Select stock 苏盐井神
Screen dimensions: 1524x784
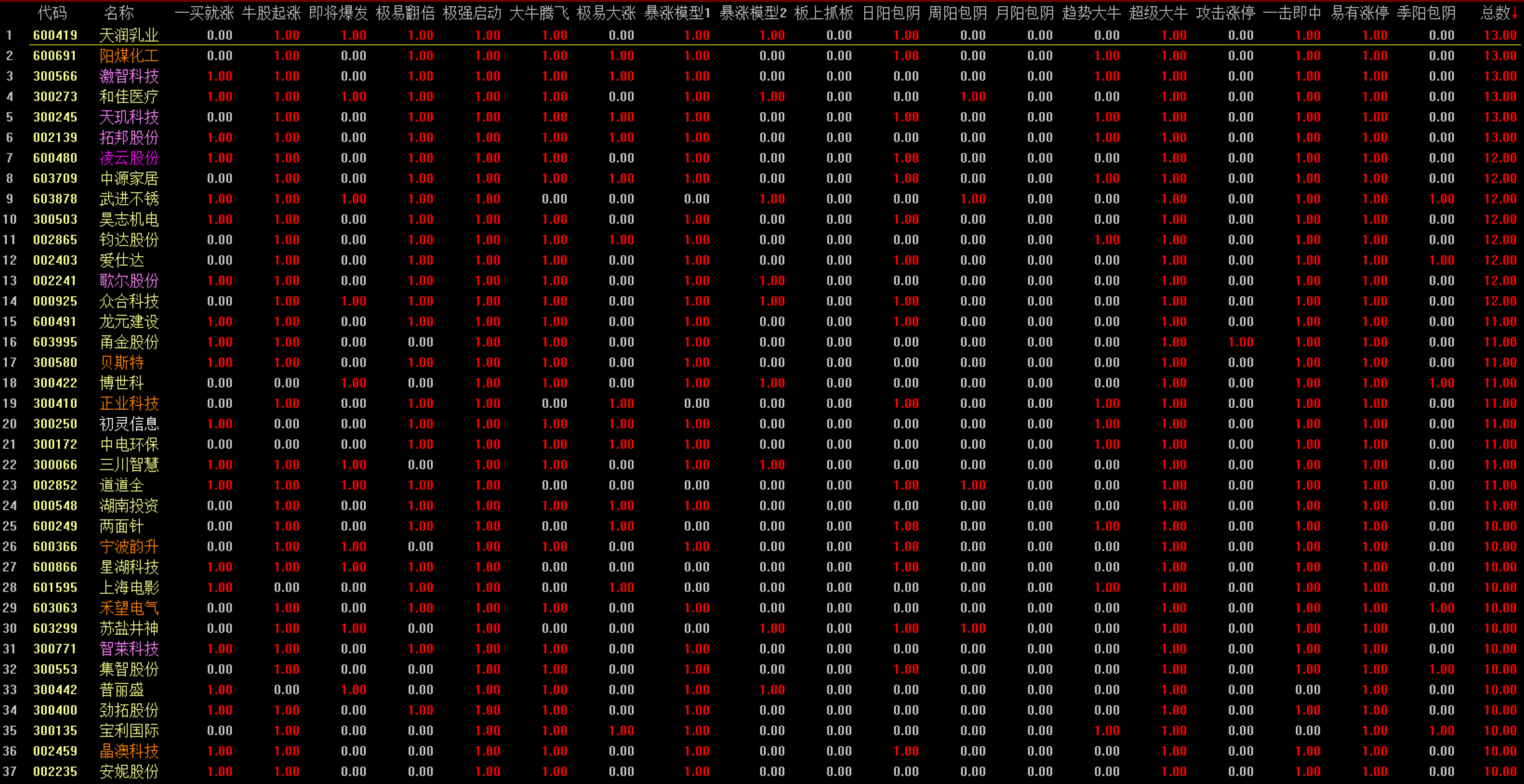pos(129,628)
